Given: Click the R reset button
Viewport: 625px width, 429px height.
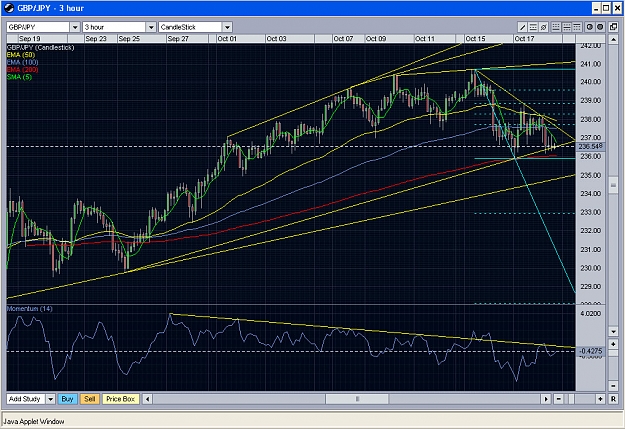Looking at the screenshot, I should tap(613, 399).
